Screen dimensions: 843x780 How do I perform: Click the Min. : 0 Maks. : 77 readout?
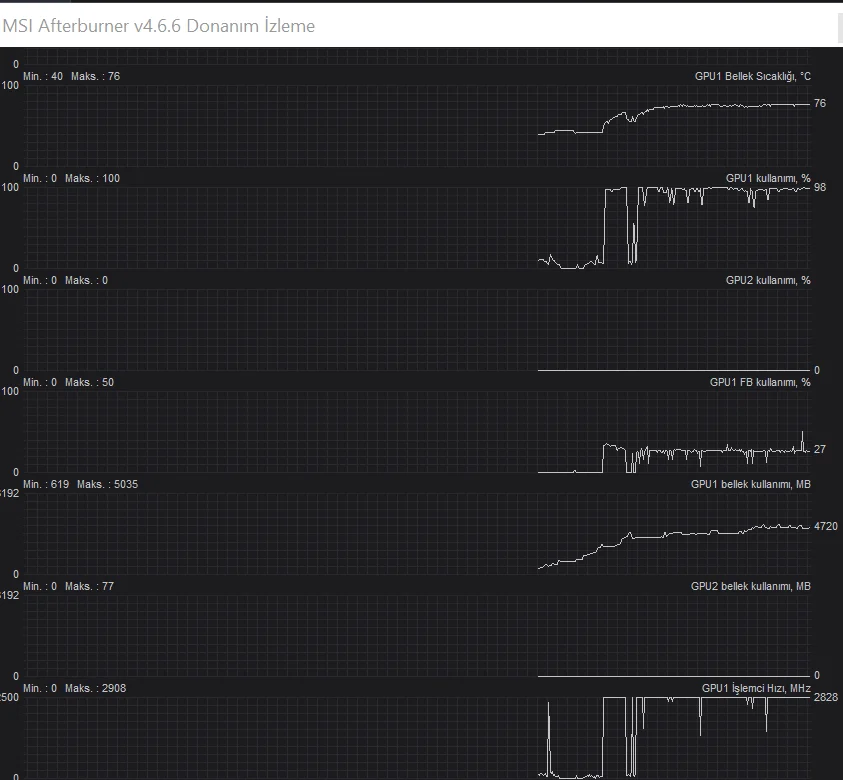coord(68,586)
